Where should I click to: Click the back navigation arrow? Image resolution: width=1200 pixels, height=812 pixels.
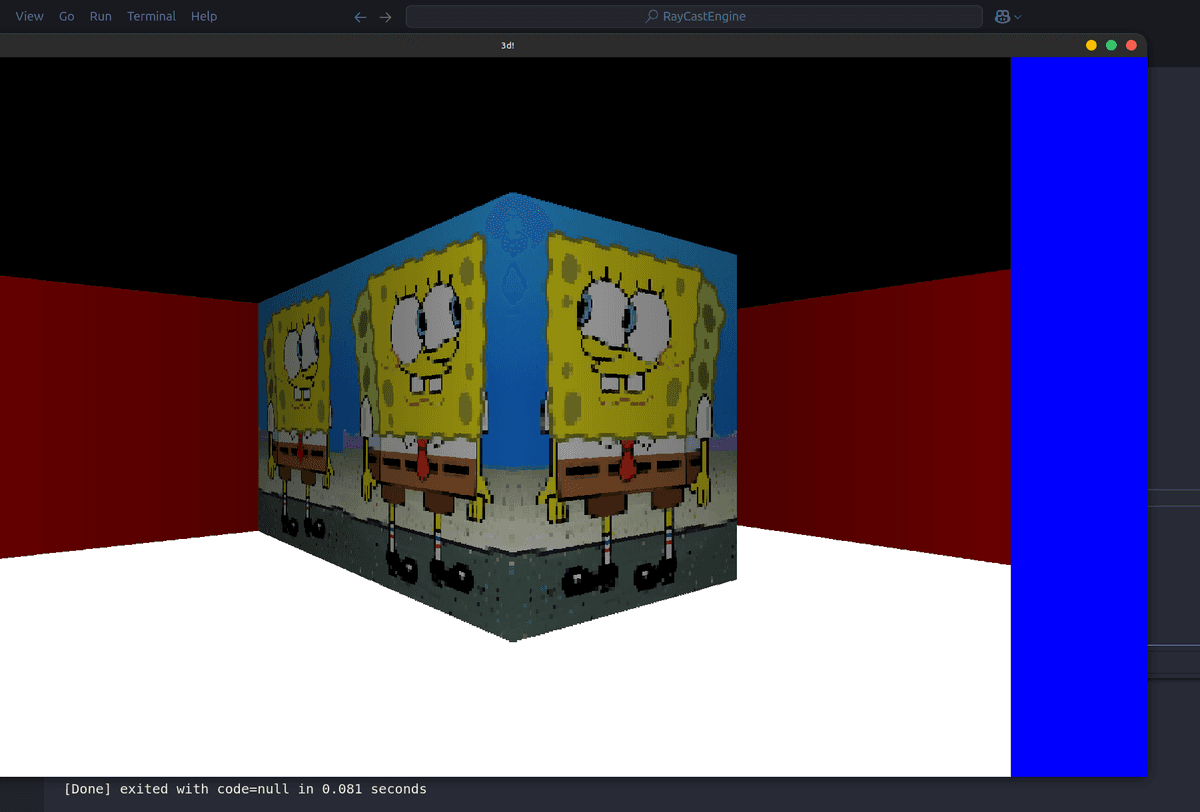point(359,16)
